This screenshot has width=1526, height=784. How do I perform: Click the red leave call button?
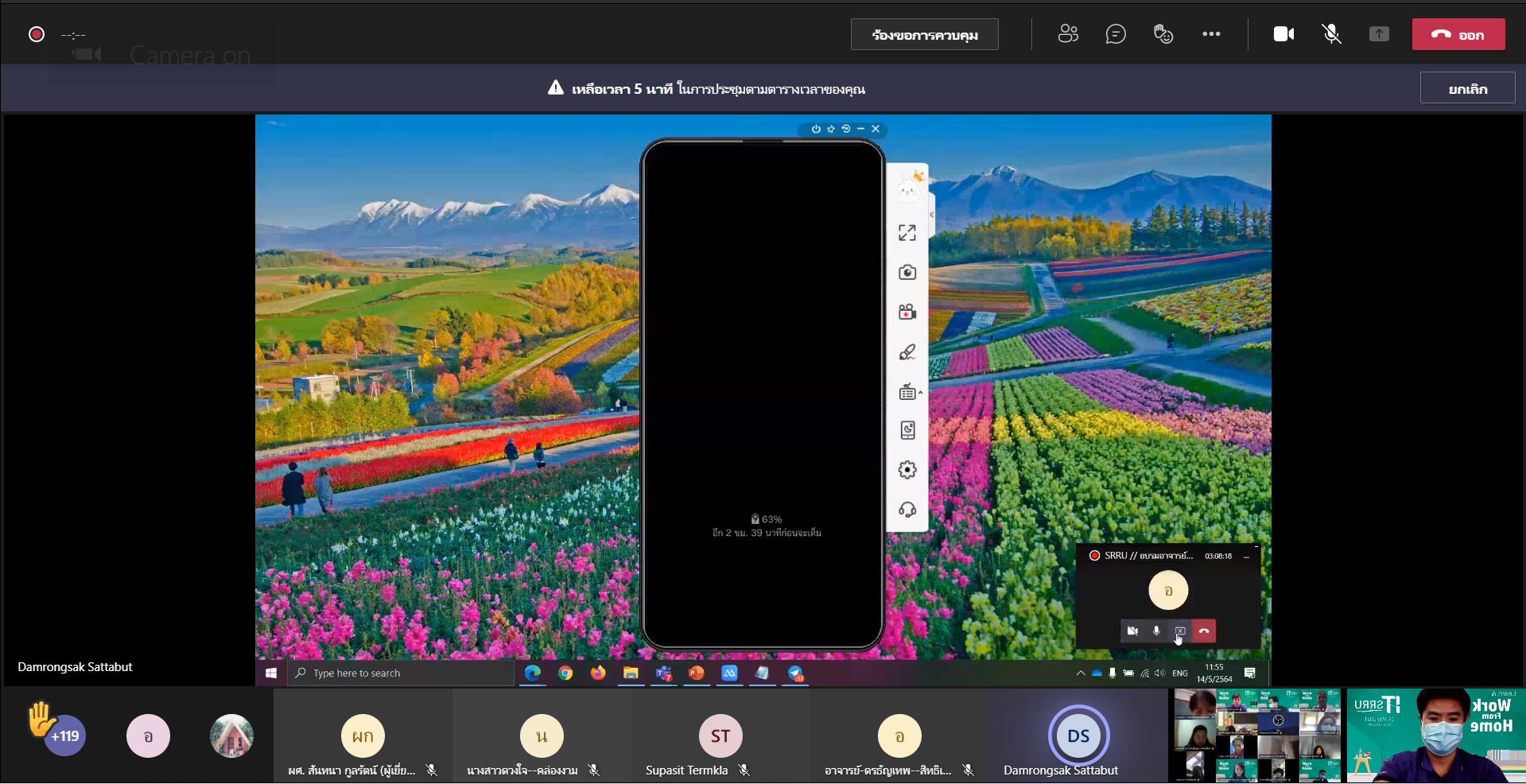[x=1458, y=35]
